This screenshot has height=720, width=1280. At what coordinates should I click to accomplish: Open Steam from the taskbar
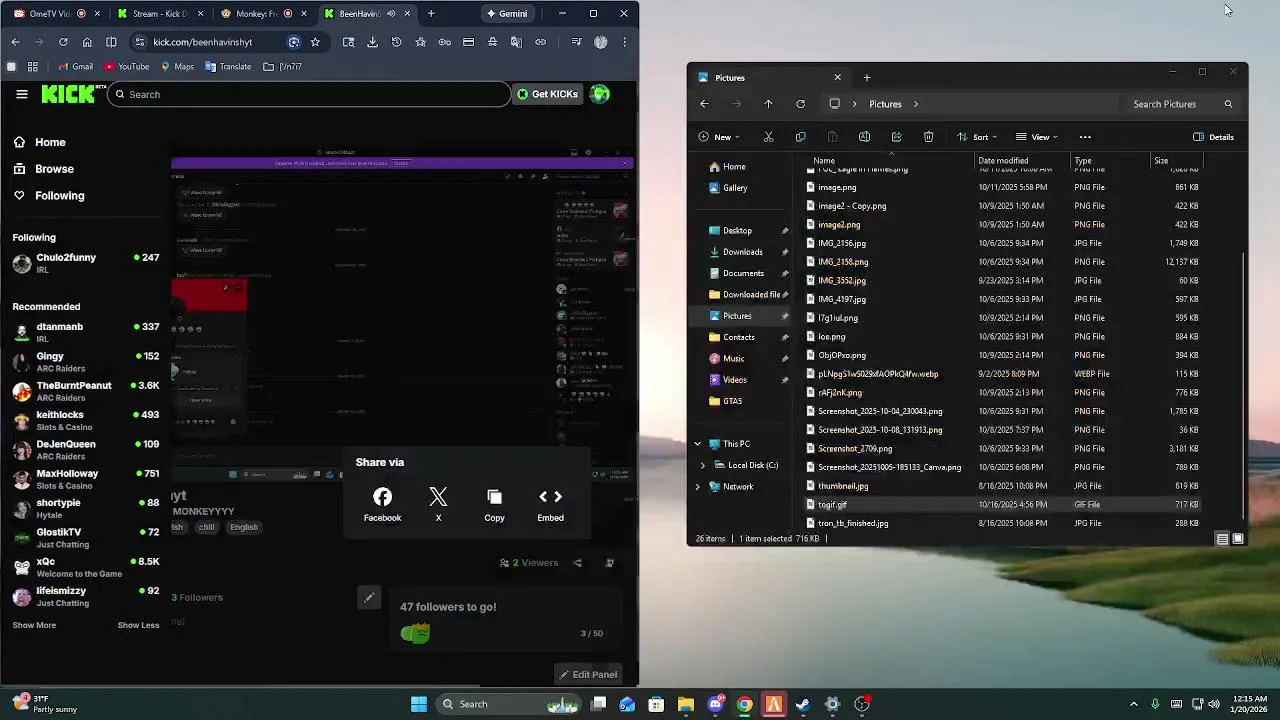803,704
